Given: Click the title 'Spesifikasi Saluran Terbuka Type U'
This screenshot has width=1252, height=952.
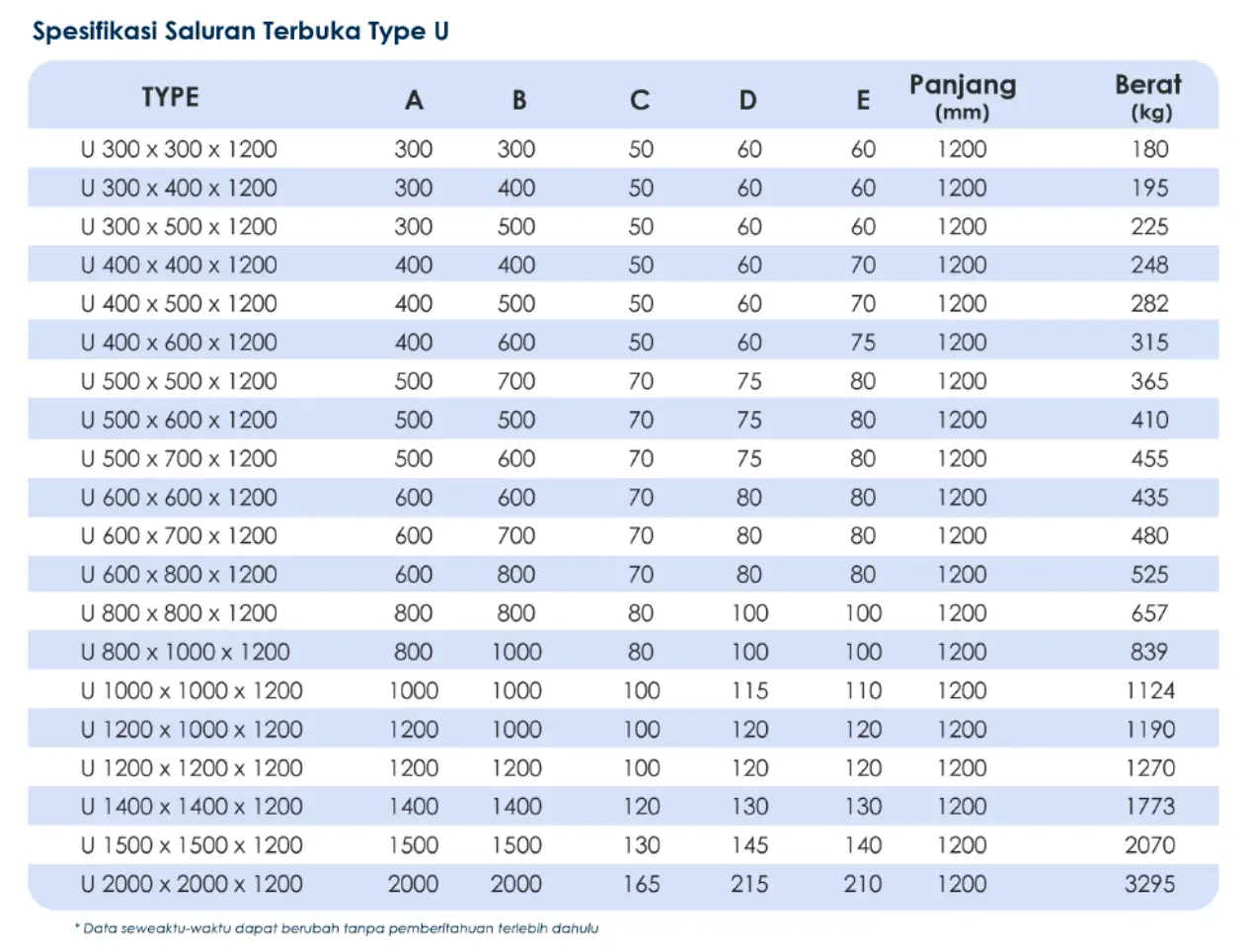Looking at the screenshot, I should tap(240, 32).
